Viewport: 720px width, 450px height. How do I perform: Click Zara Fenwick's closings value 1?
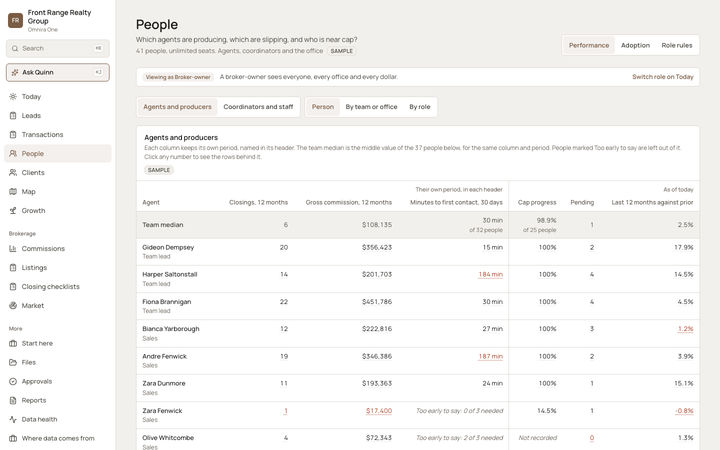coord(286,411)
